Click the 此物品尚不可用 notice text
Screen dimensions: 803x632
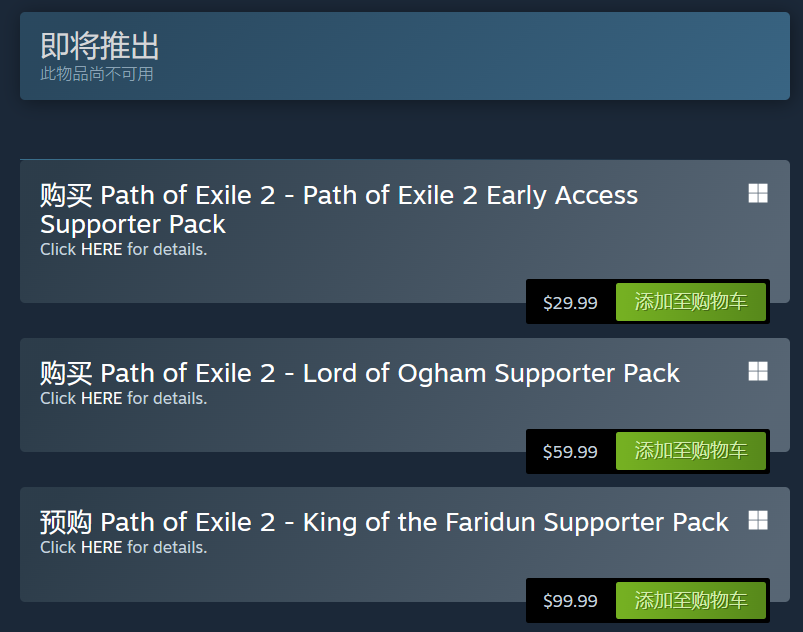96,74
